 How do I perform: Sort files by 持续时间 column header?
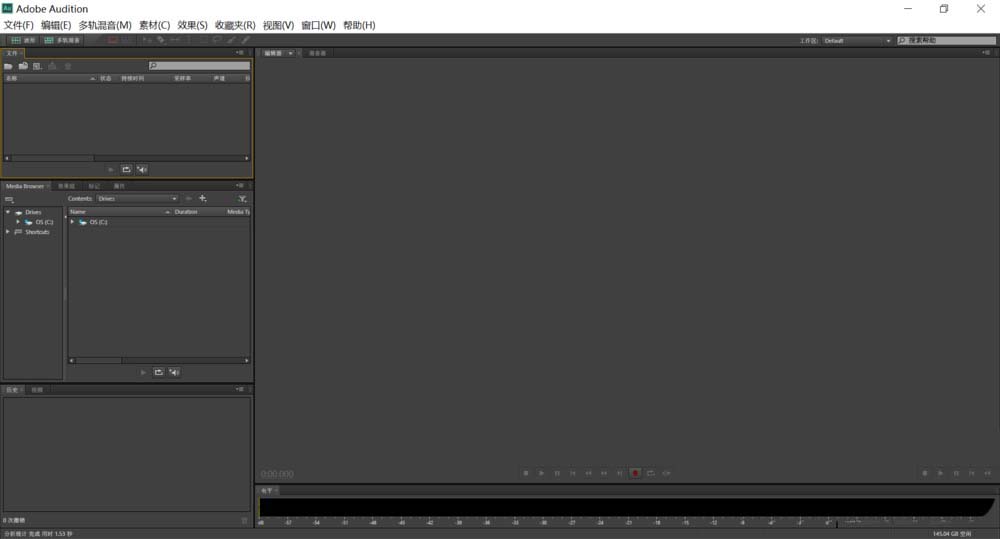133,78
